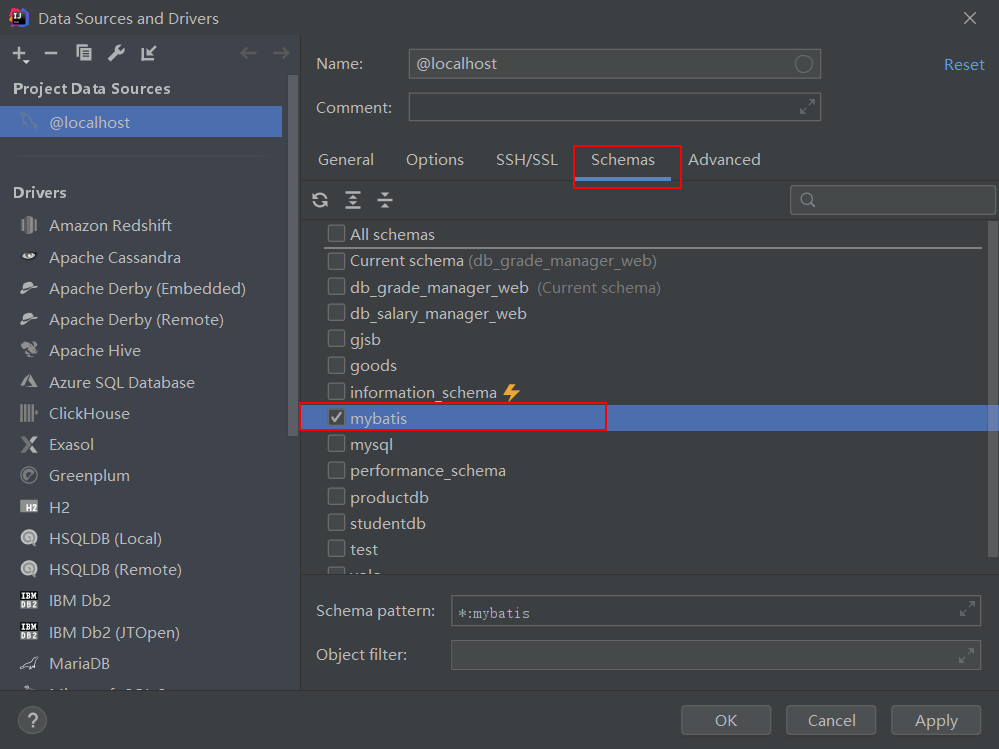Check the db_salary_manager_web schema
Image resolution: width=999 pixels, height=749 pixels.
pyautogui.click(x=336, y=313)
